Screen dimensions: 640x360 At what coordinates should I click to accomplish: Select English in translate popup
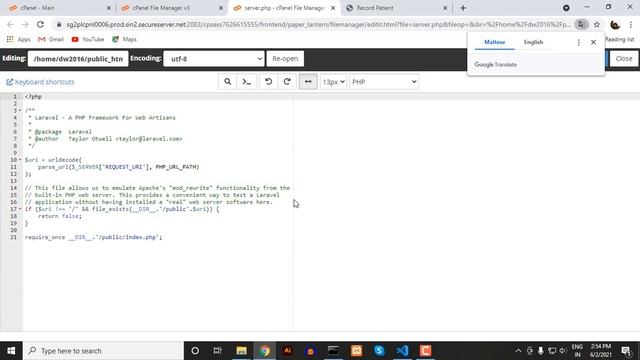pyautogui.click(x=533, y=42)
